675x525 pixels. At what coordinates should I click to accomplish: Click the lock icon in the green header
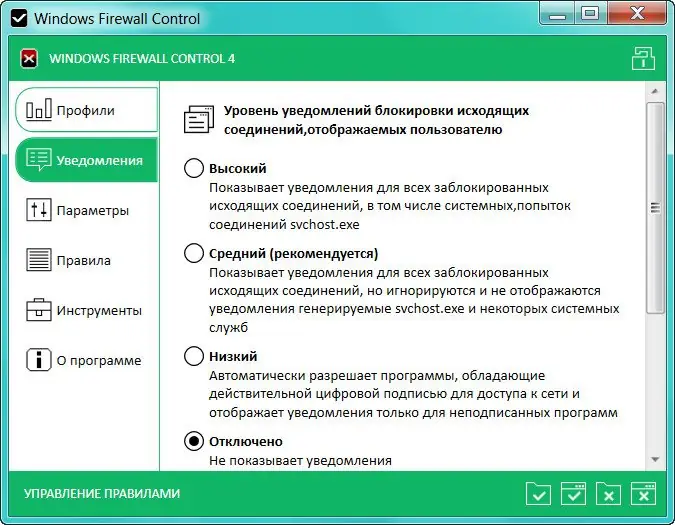[643, 59]
